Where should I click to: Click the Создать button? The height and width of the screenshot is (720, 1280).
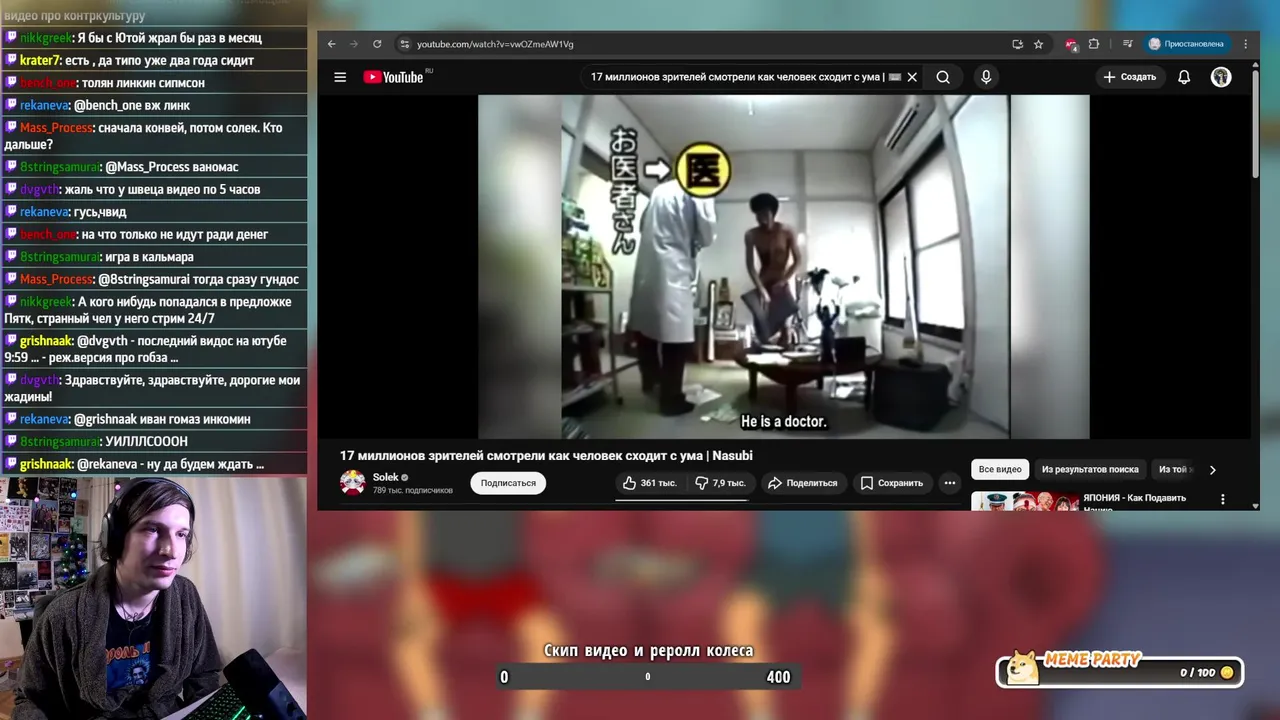pos(1130,77)
